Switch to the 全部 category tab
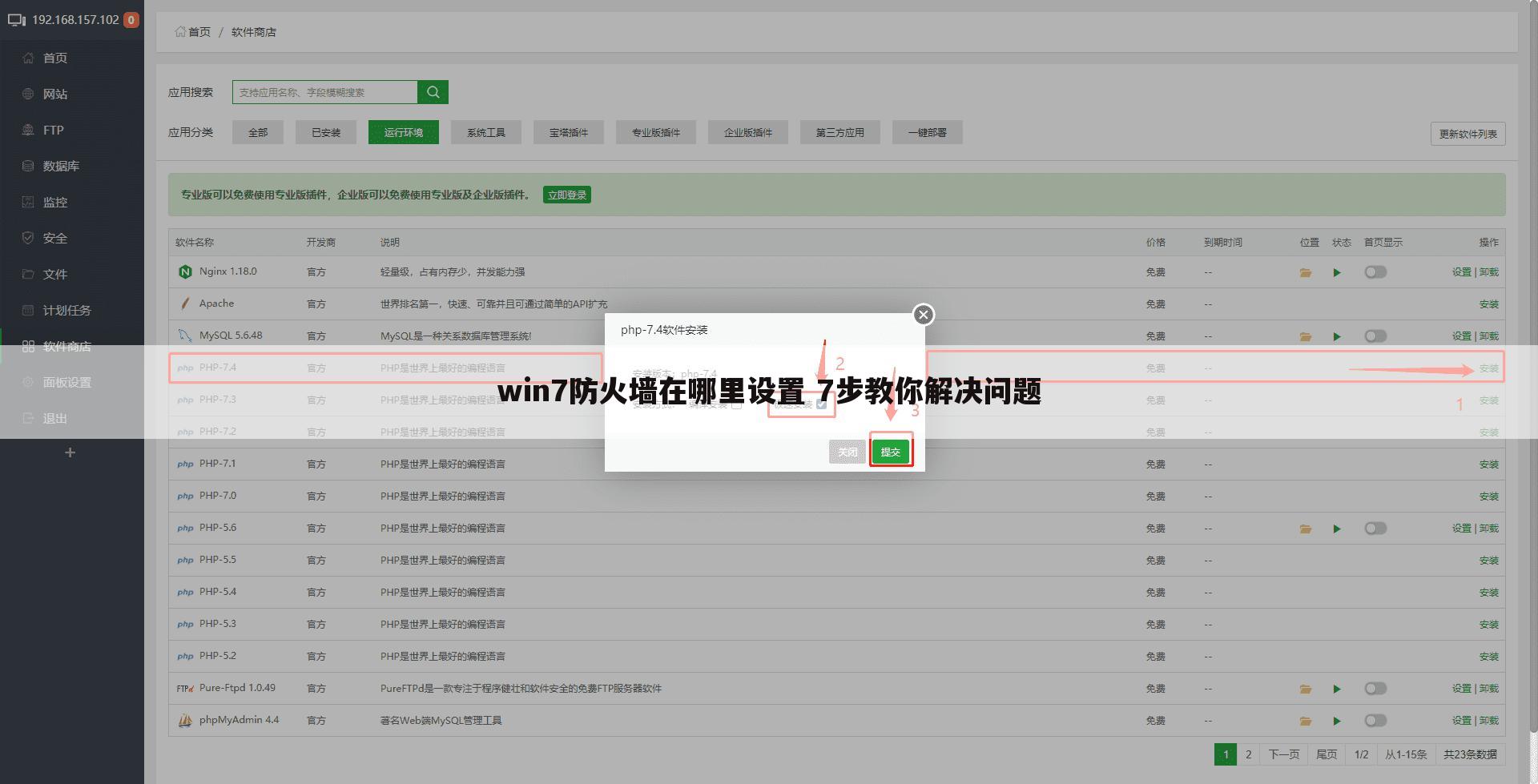 (258, 132)
